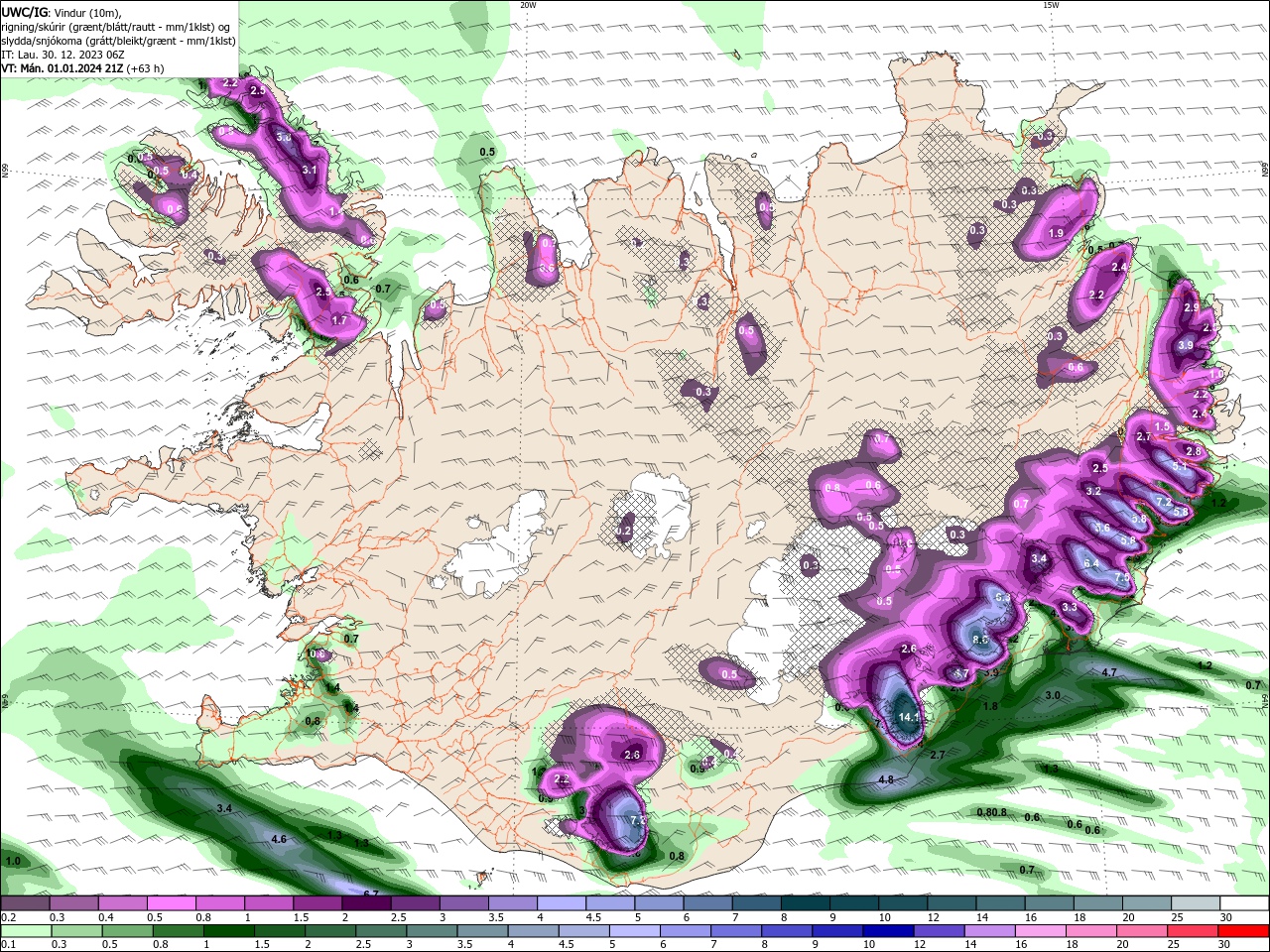Click the '1.0' value in the southwest corner
1270x952 pixels.
pyautogui.click(x=13, y=862)
